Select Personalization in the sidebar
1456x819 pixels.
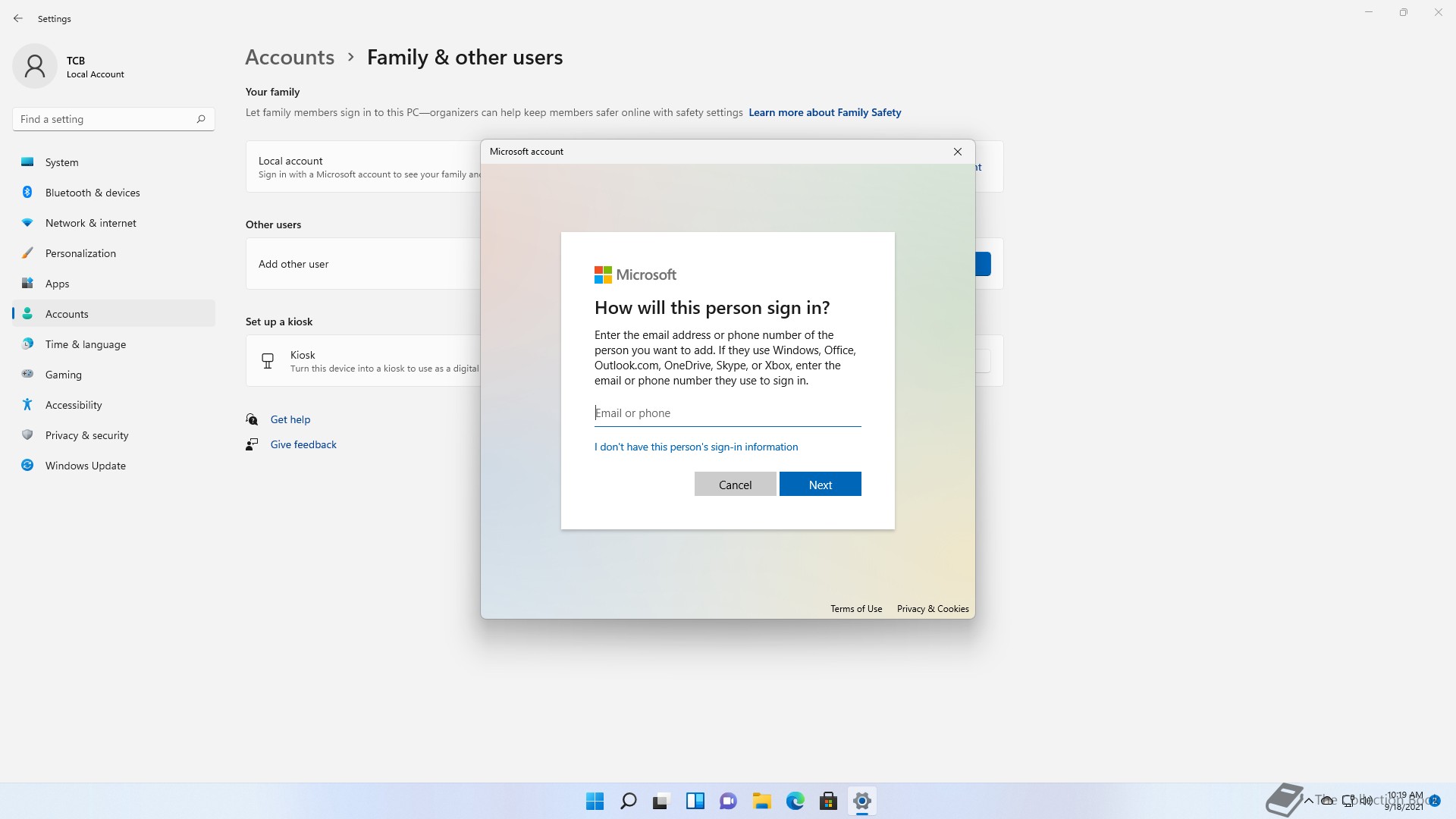[114, 253]
